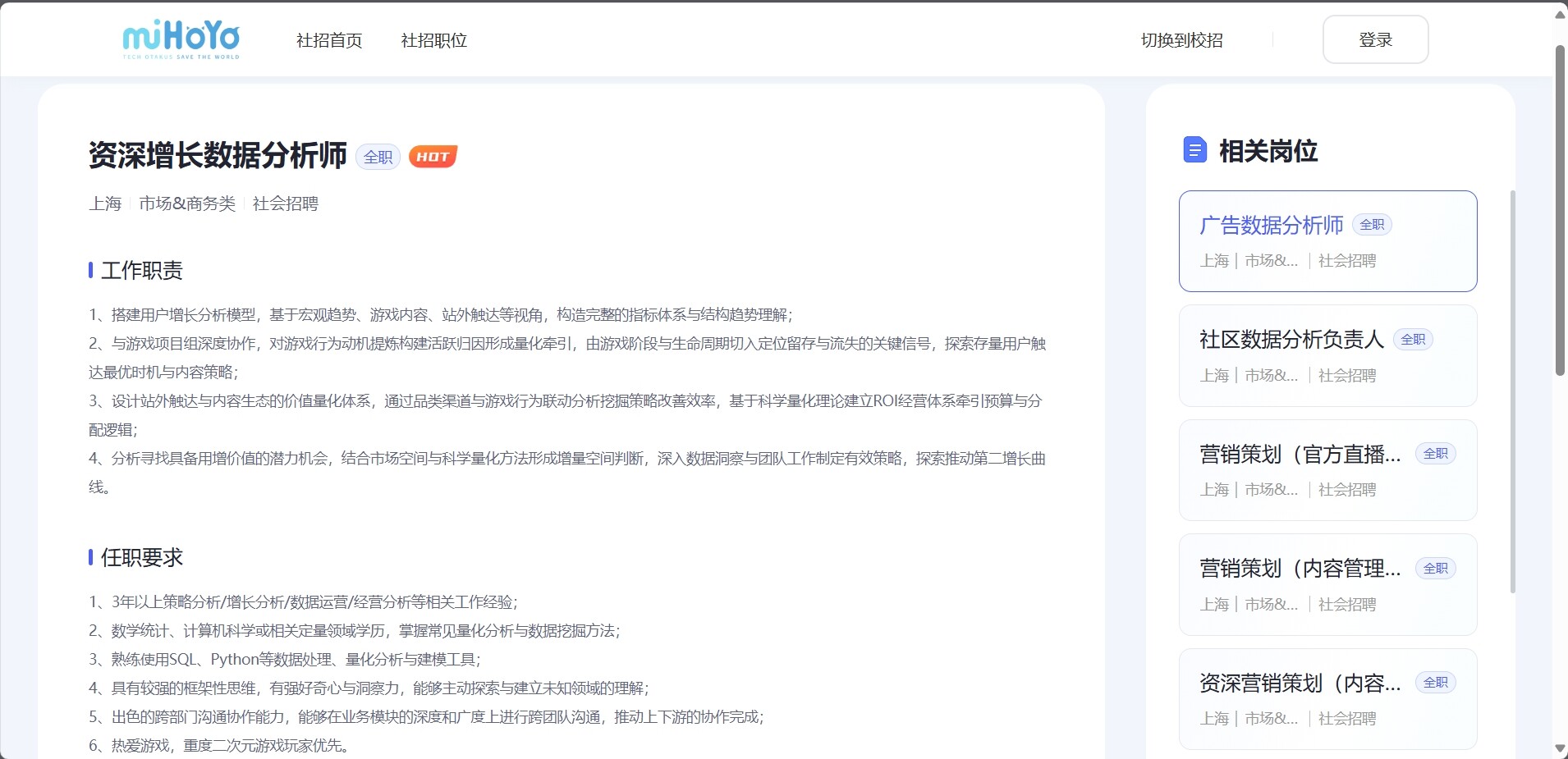Click the 全职 tag on 广告数据分析师 card

point(1372,225)
